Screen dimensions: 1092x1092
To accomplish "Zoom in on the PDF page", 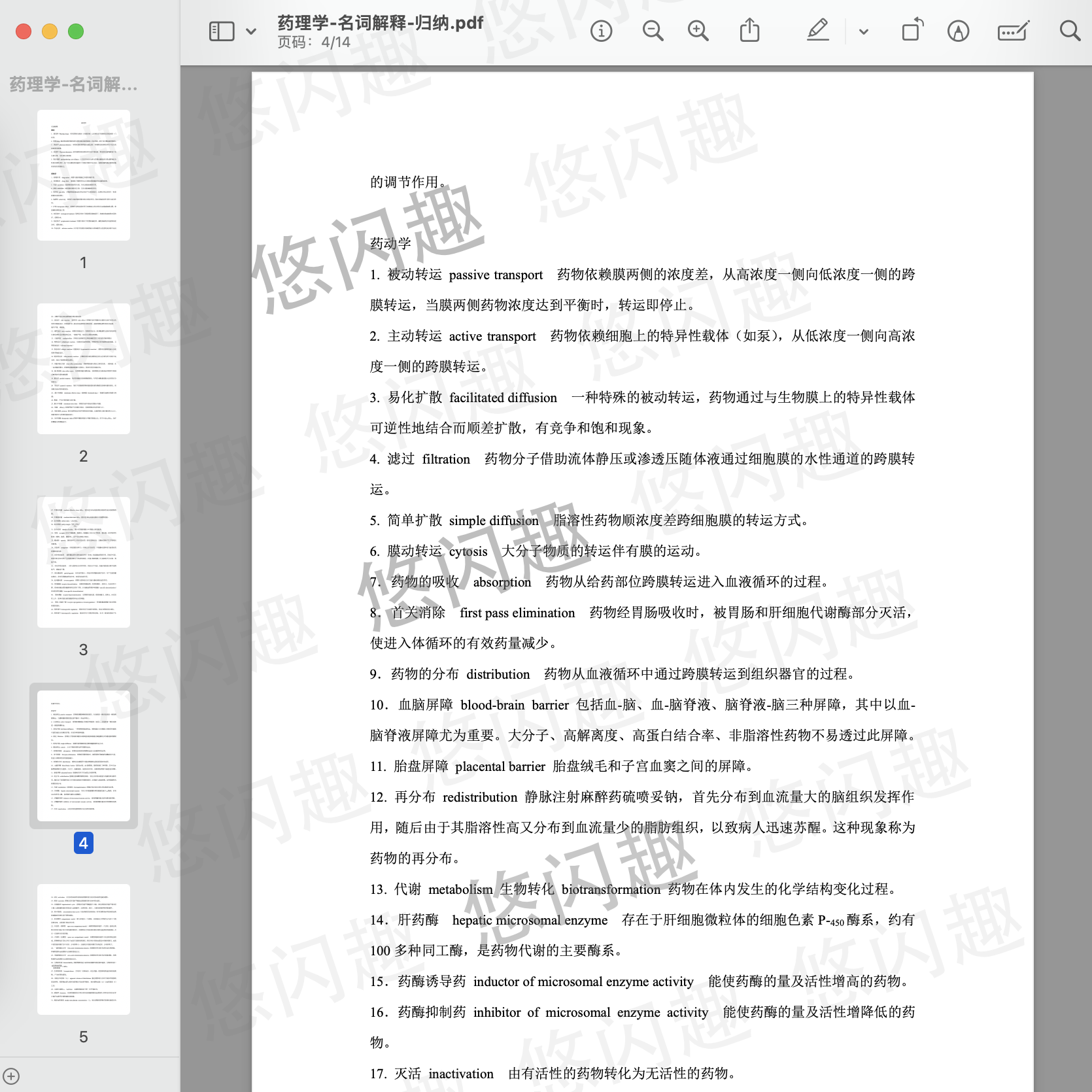I will coord(698,31).
